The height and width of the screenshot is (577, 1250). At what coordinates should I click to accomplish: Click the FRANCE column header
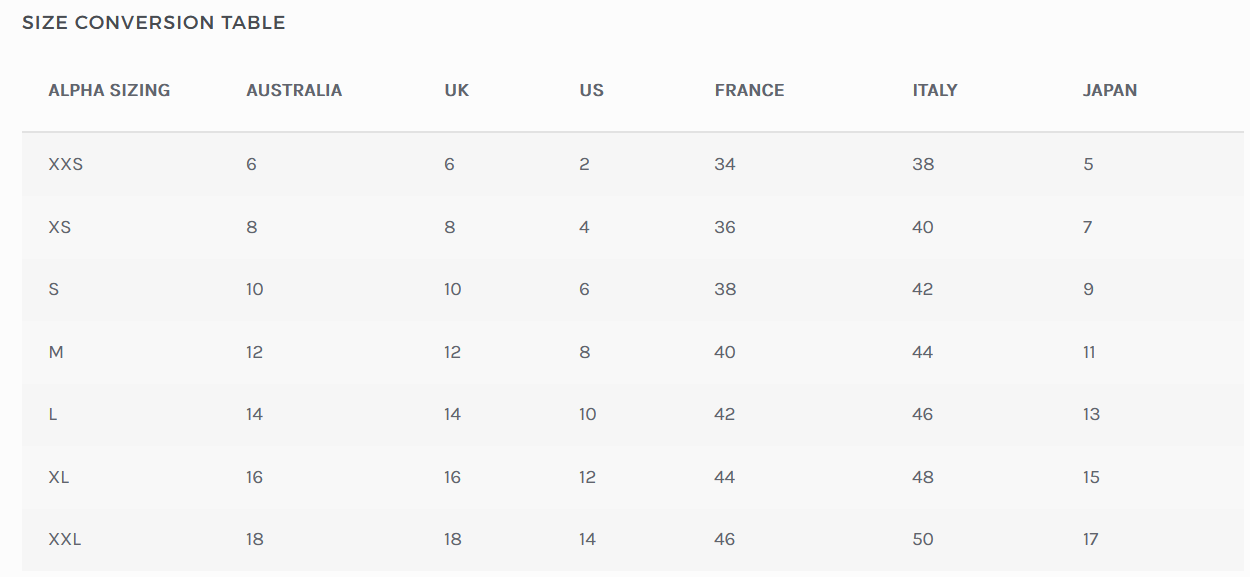pos(749,90)
